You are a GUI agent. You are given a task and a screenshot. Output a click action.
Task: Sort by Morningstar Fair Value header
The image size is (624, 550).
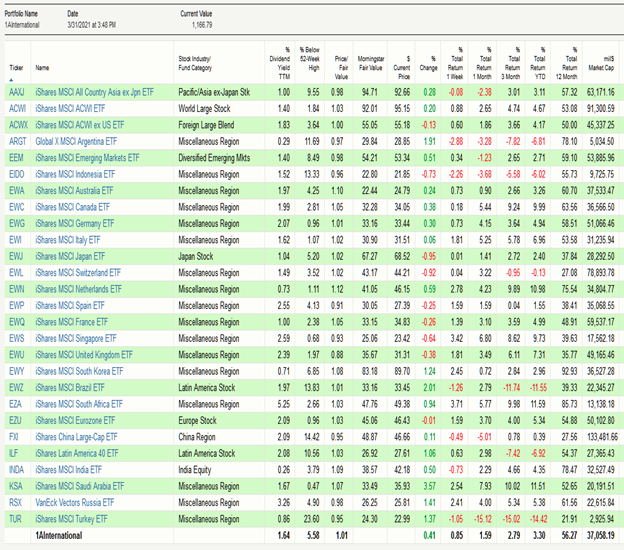click(x=371, y=63)
